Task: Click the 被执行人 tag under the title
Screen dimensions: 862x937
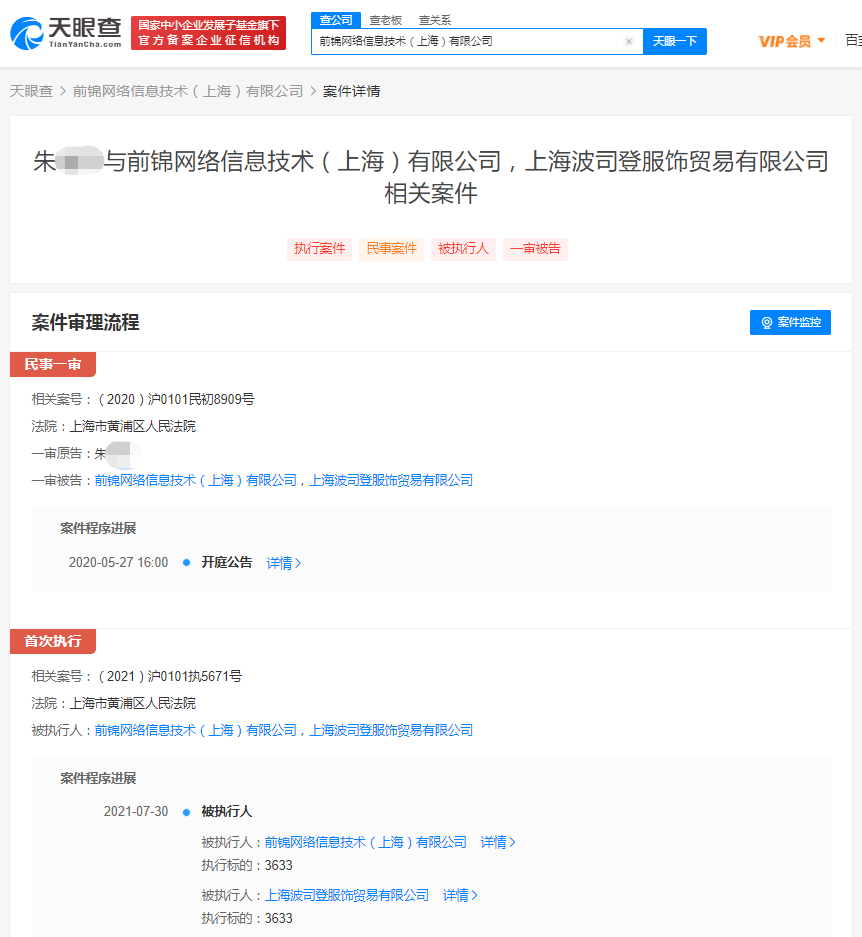Action: (463, 249)
